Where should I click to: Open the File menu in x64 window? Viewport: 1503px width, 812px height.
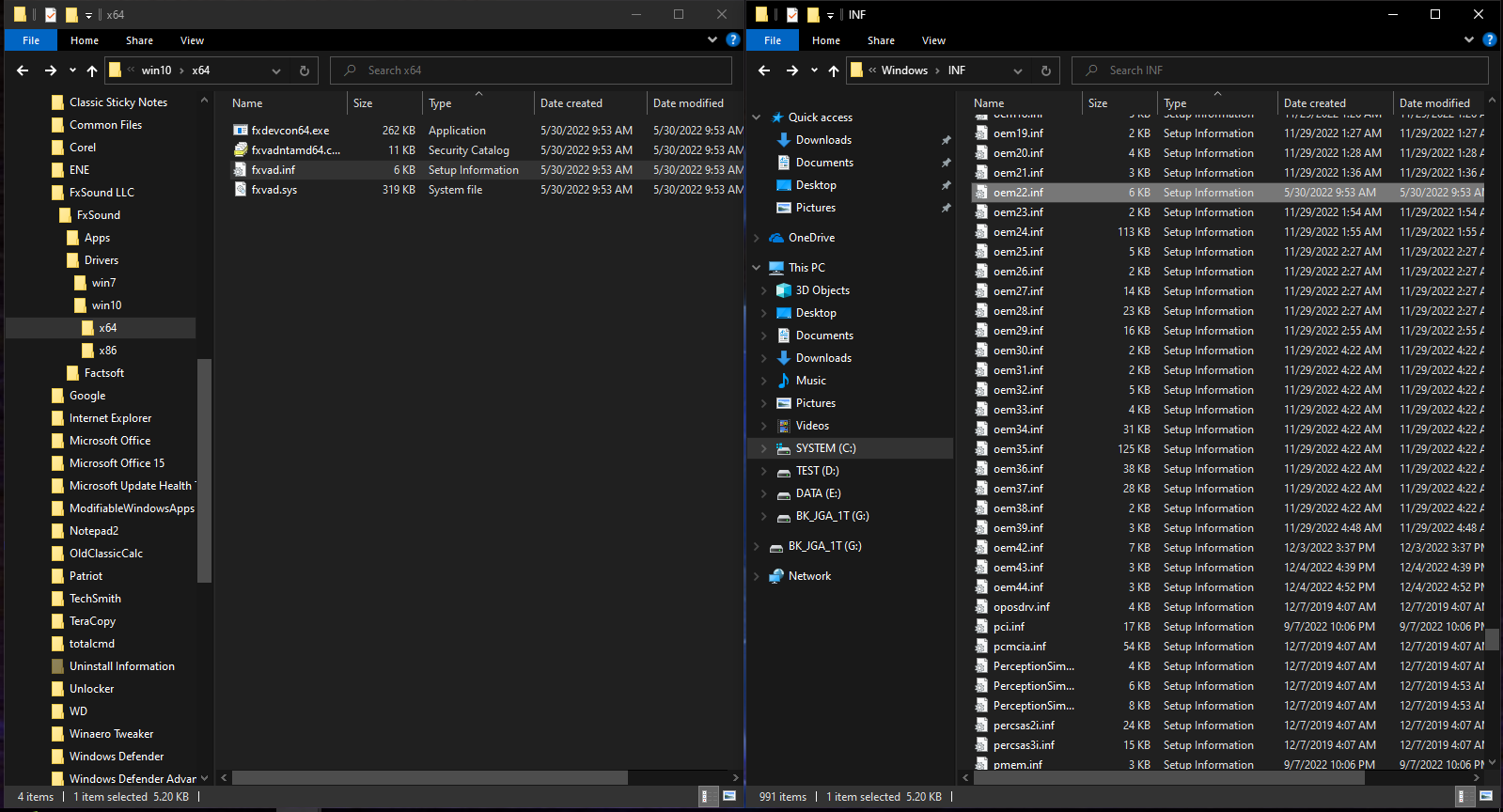(x=31, y=40)
